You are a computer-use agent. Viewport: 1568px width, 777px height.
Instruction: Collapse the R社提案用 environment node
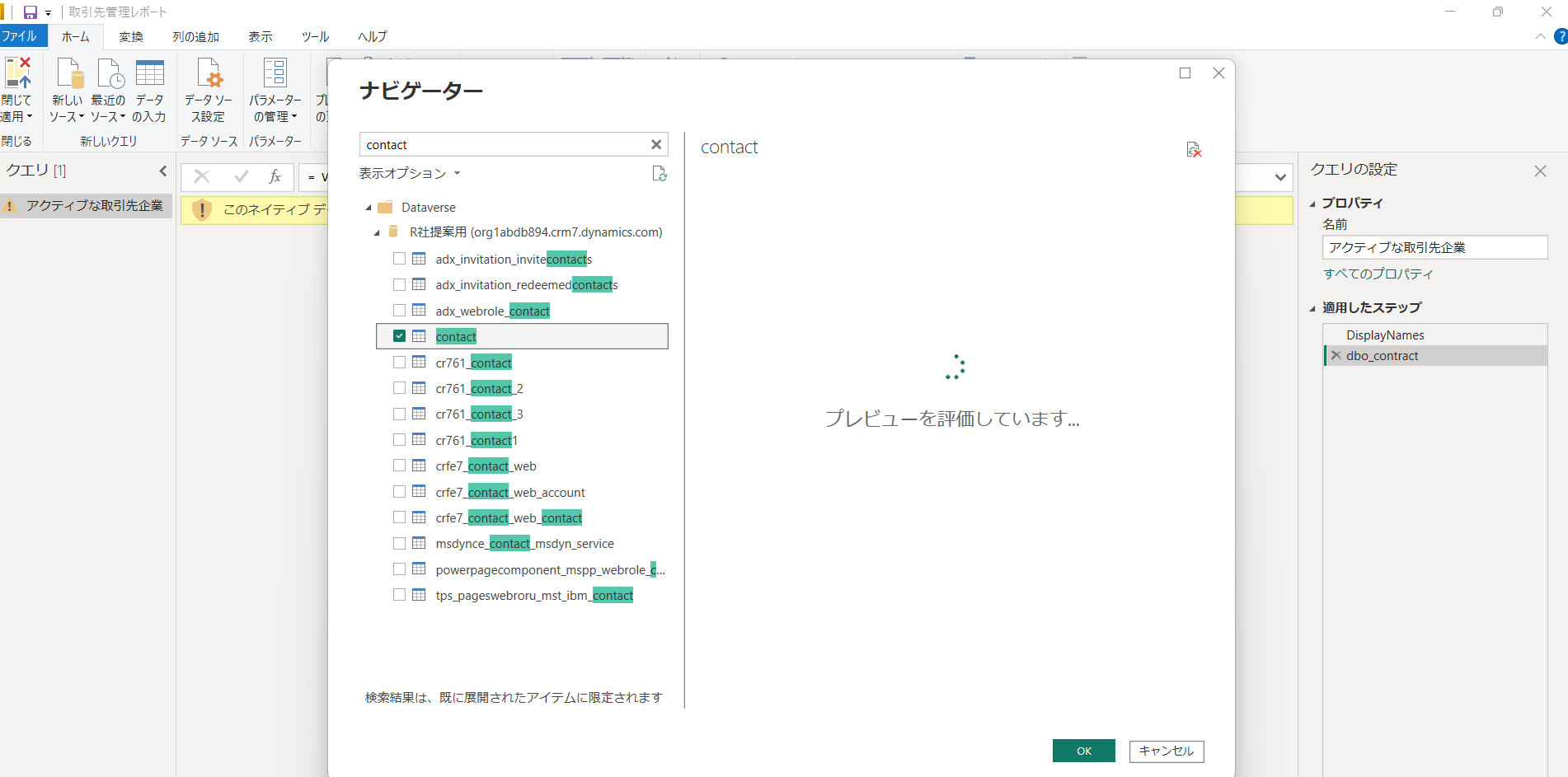pos(377,233)
